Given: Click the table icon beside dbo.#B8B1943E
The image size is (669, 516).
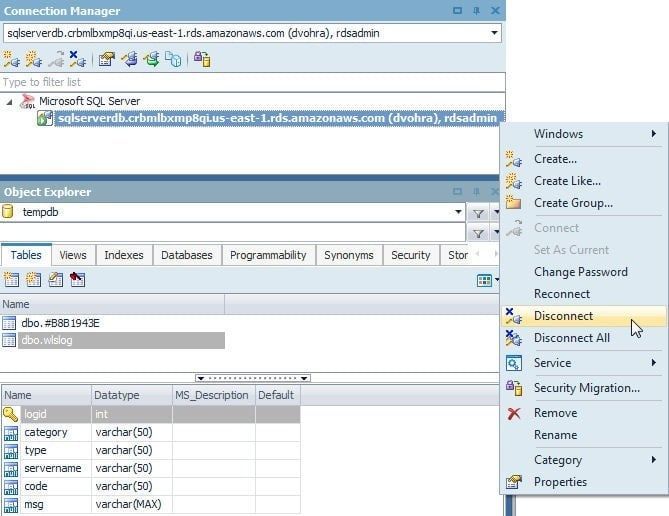Looking at the screenshot, I should coord(9,323).
